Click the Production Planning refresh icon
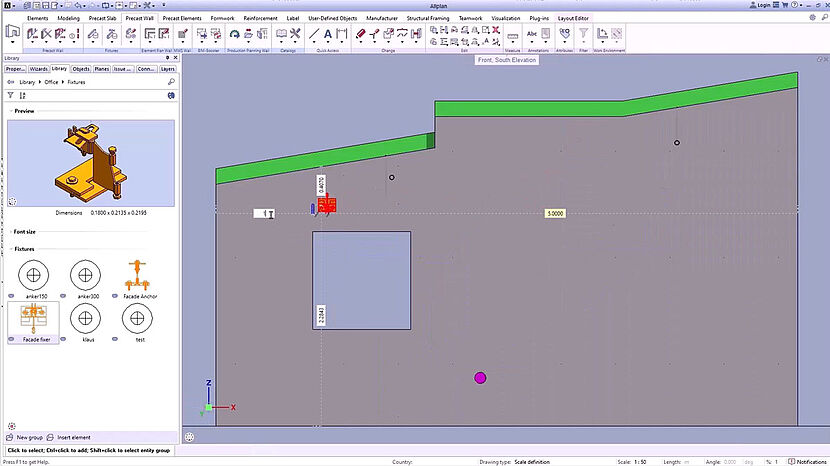The height and width of the screenshot is (466, 830). [x=234, y=34]
